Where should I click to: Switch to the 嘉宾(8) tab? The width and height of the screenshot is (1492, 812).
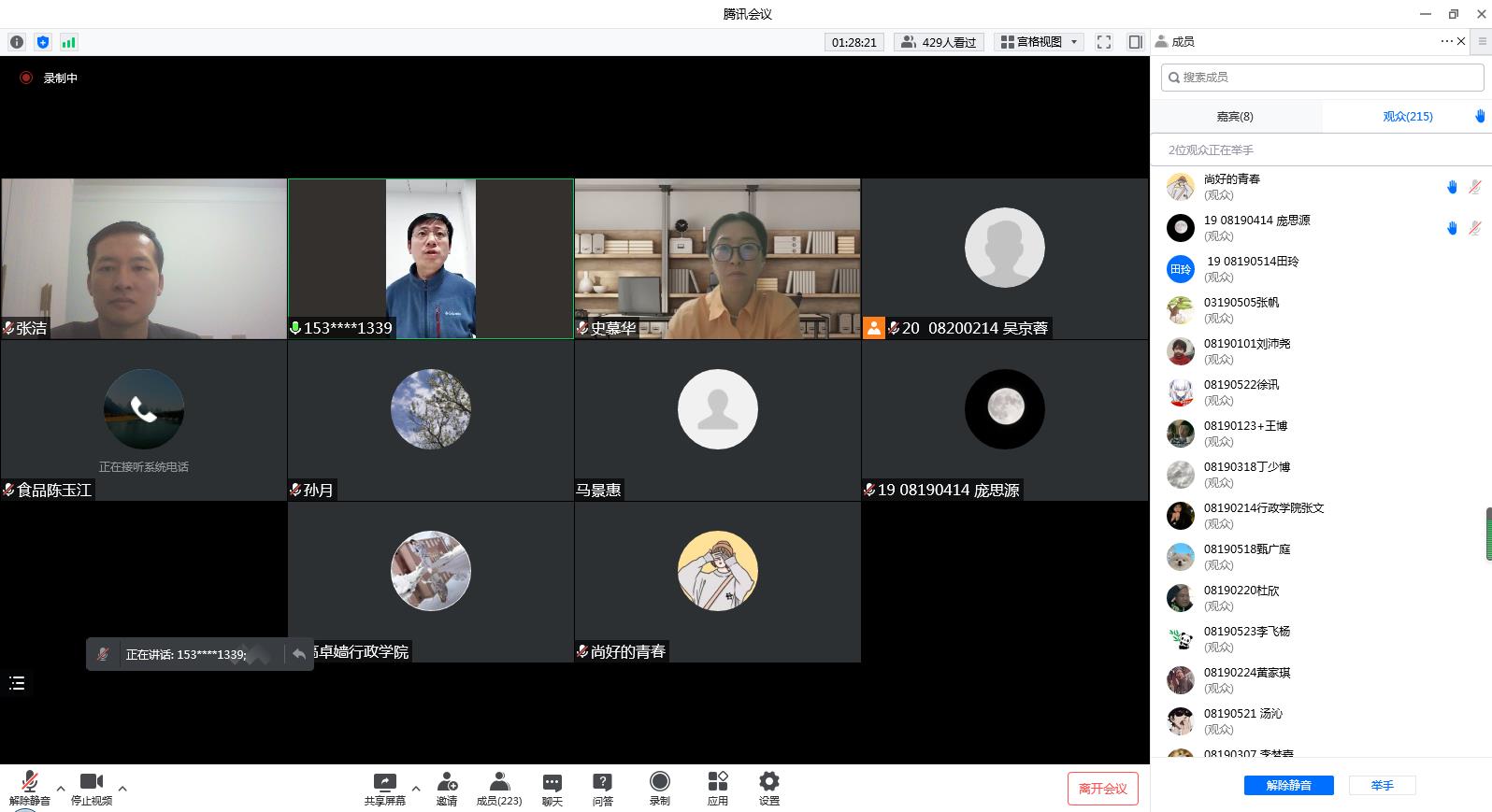coord(1235,117)
